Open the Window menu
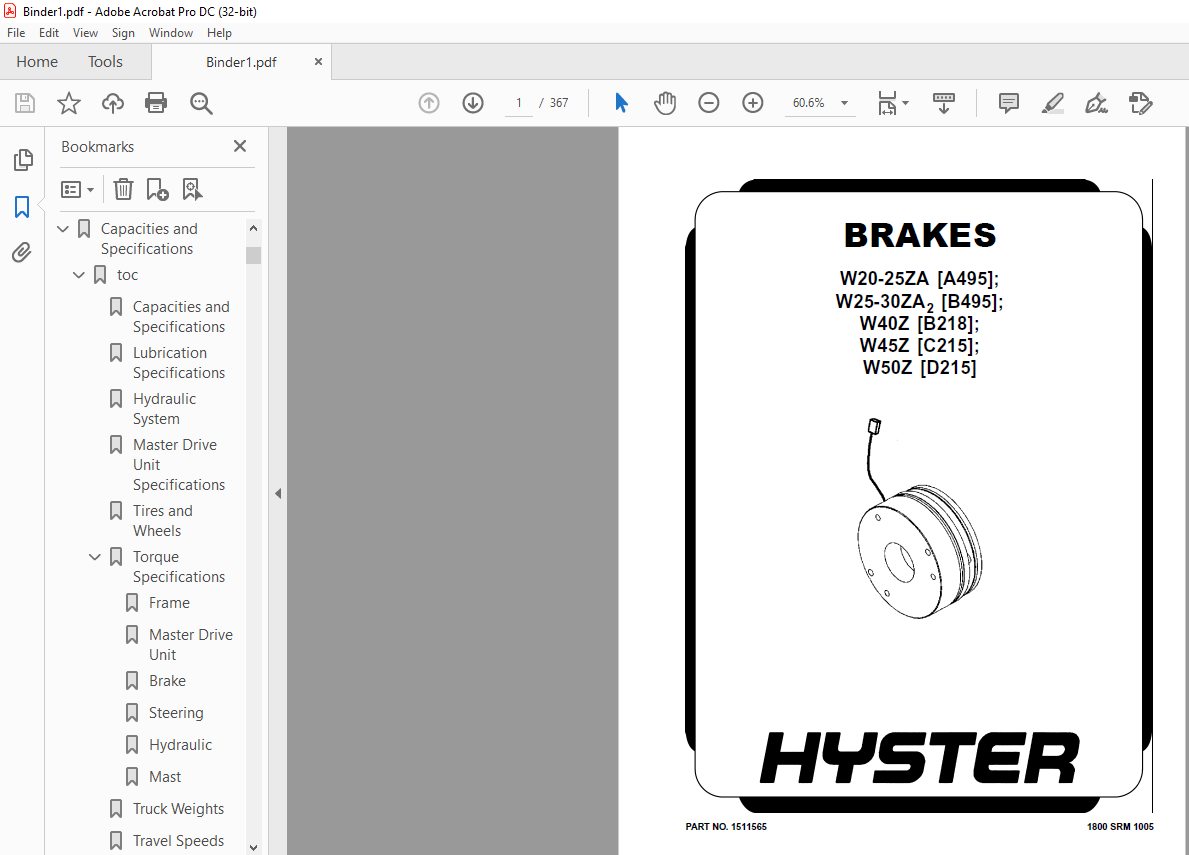1189x855 pixels. pyautogui.click(x=171, y=33)
